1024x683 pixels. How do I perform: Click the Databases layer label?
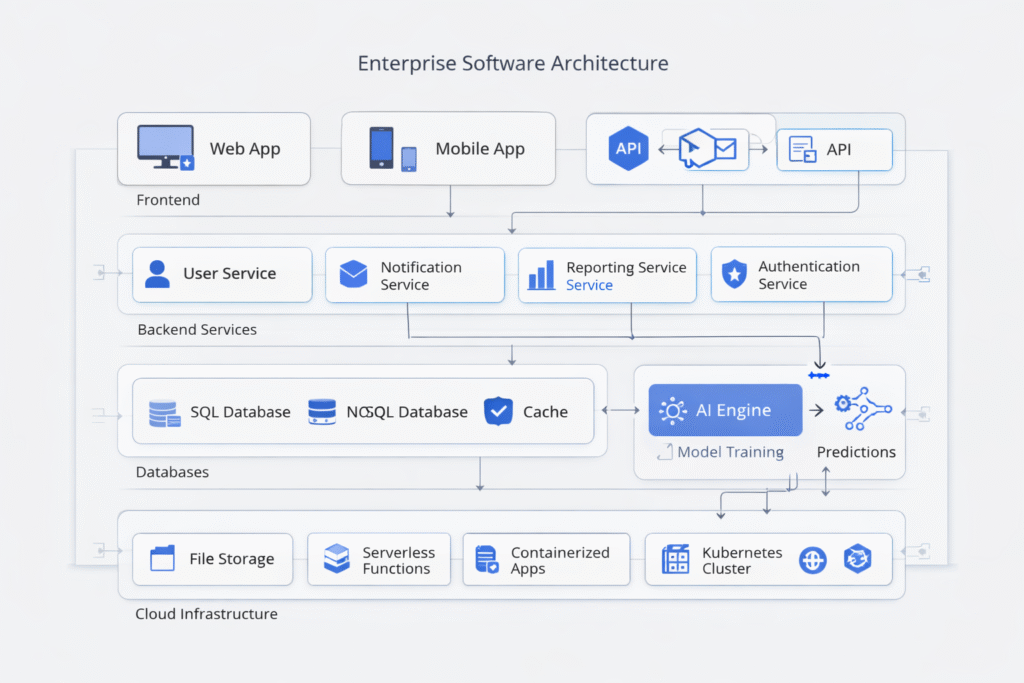172,472
